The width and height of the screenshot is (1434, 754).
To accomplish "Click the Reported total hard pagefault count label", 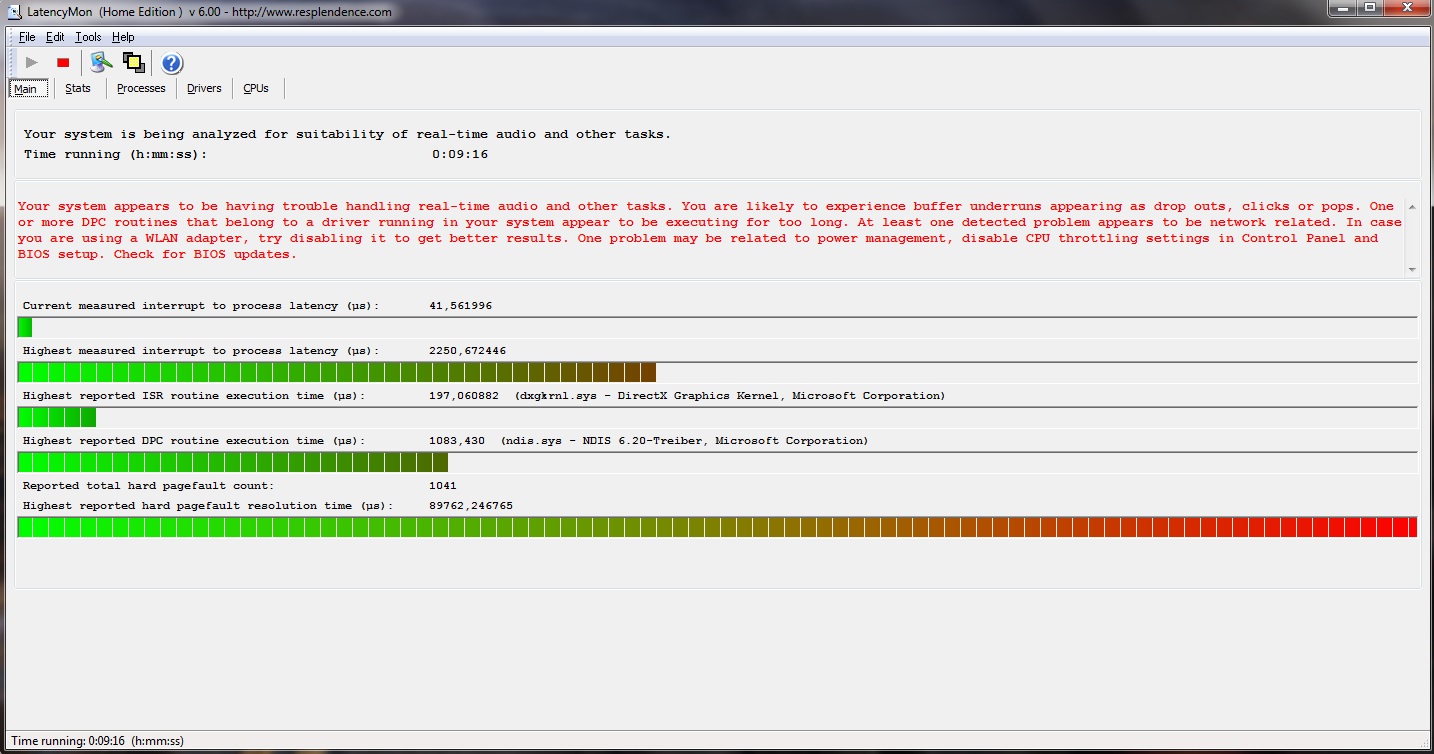I will (x=149, y=486).
